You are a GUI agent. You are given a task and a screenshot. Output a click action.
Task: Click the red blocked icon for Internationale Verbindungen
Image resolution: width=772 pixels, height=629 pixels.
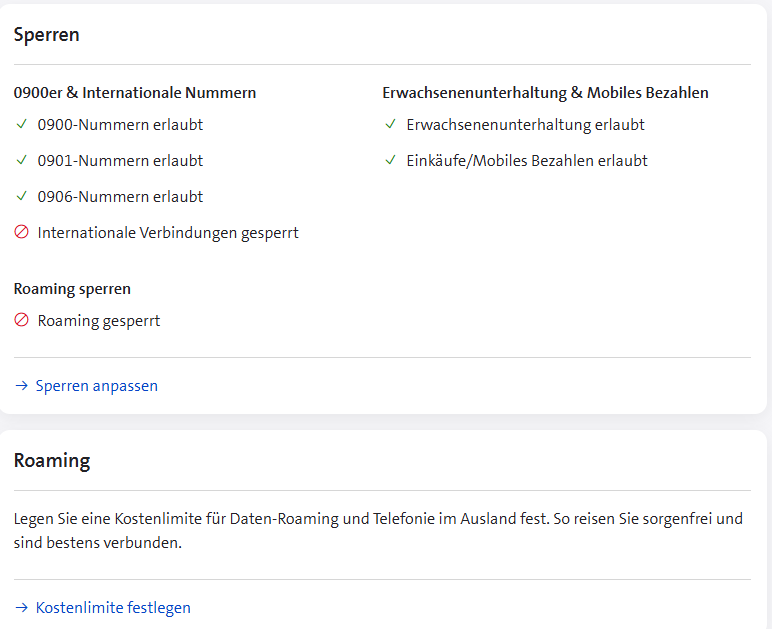(22, 233)
